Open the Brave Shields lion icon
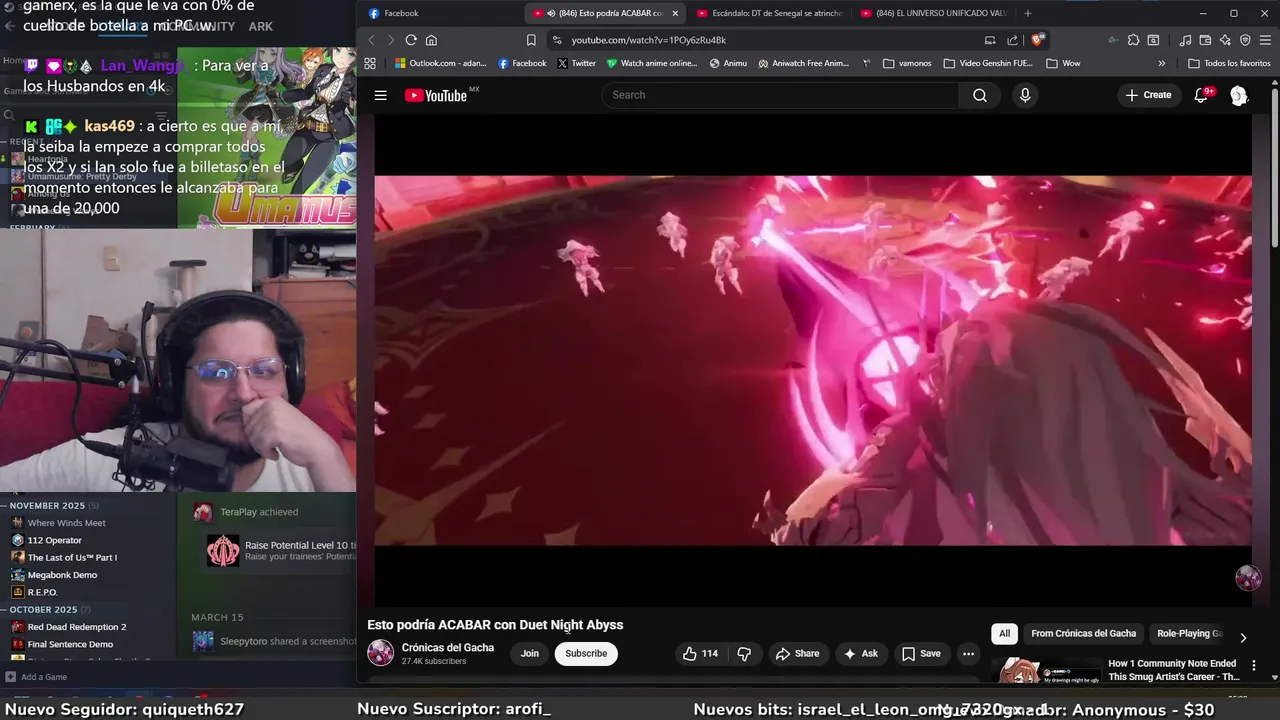 [x=1038, y=40]
